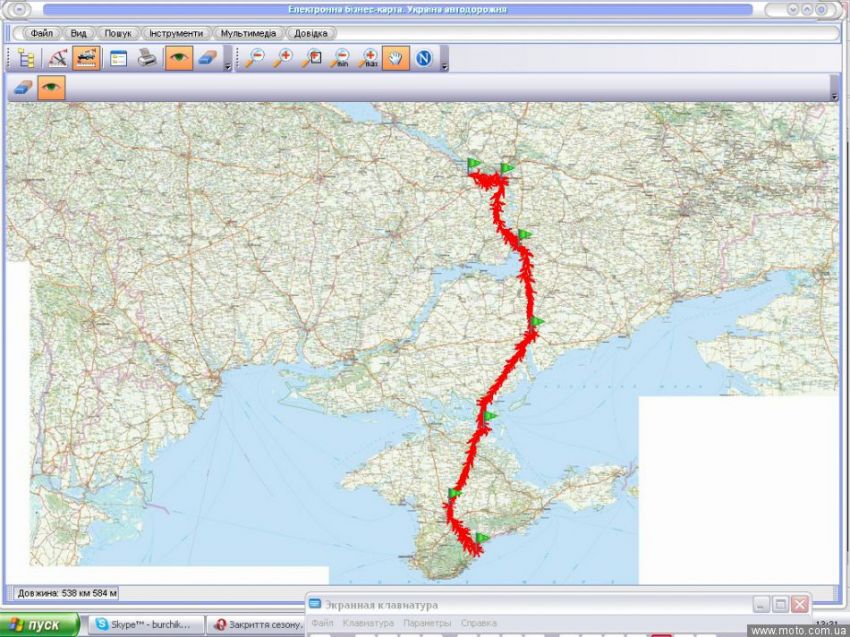The image size is (850, 637).
Task: Click the zoom to minimum magnifier
Action: pyautogui.click(x=339, y=58)
